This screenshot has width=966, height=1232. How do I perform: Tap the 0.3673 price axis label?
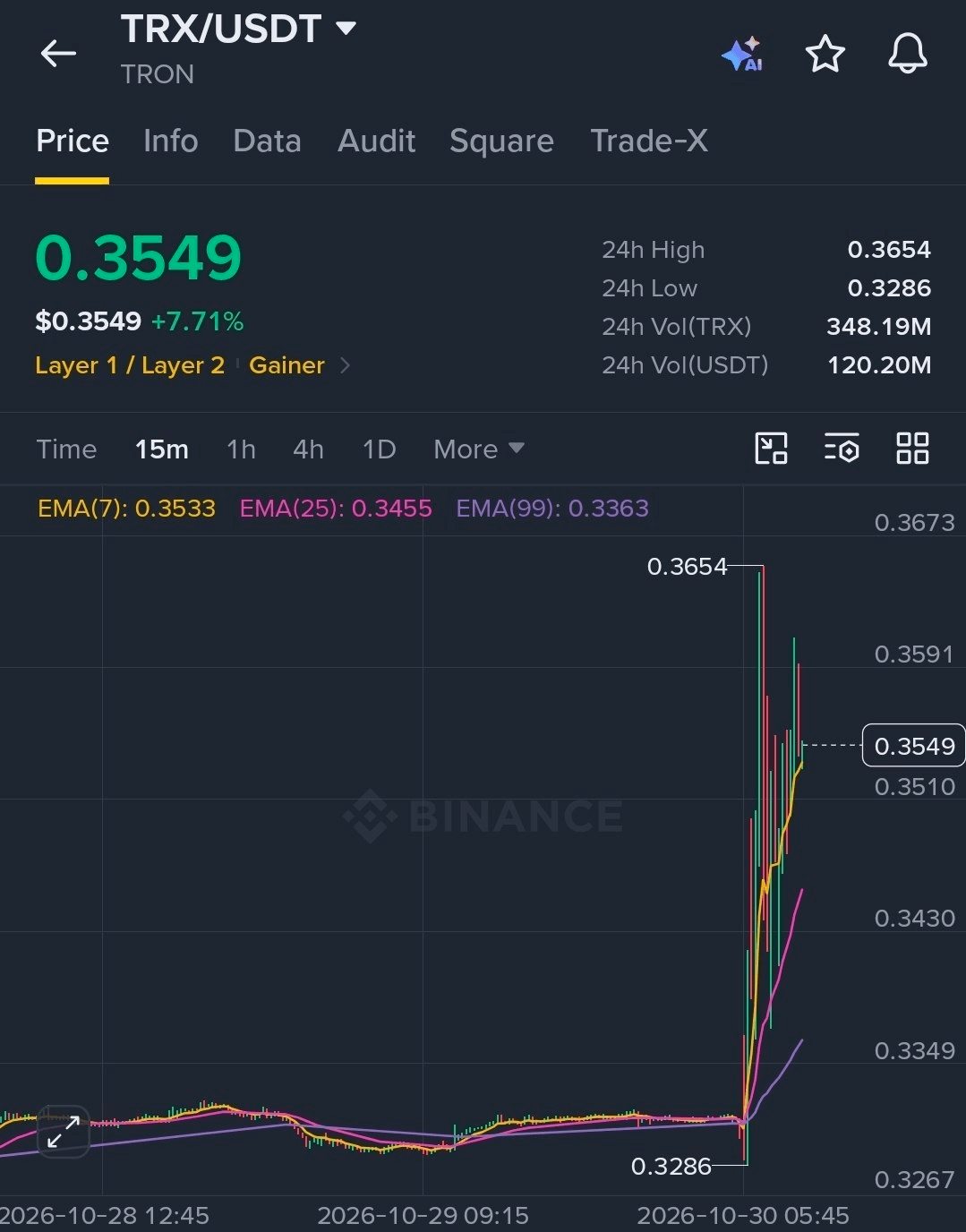pyautogui.click(x=914, y=523)
